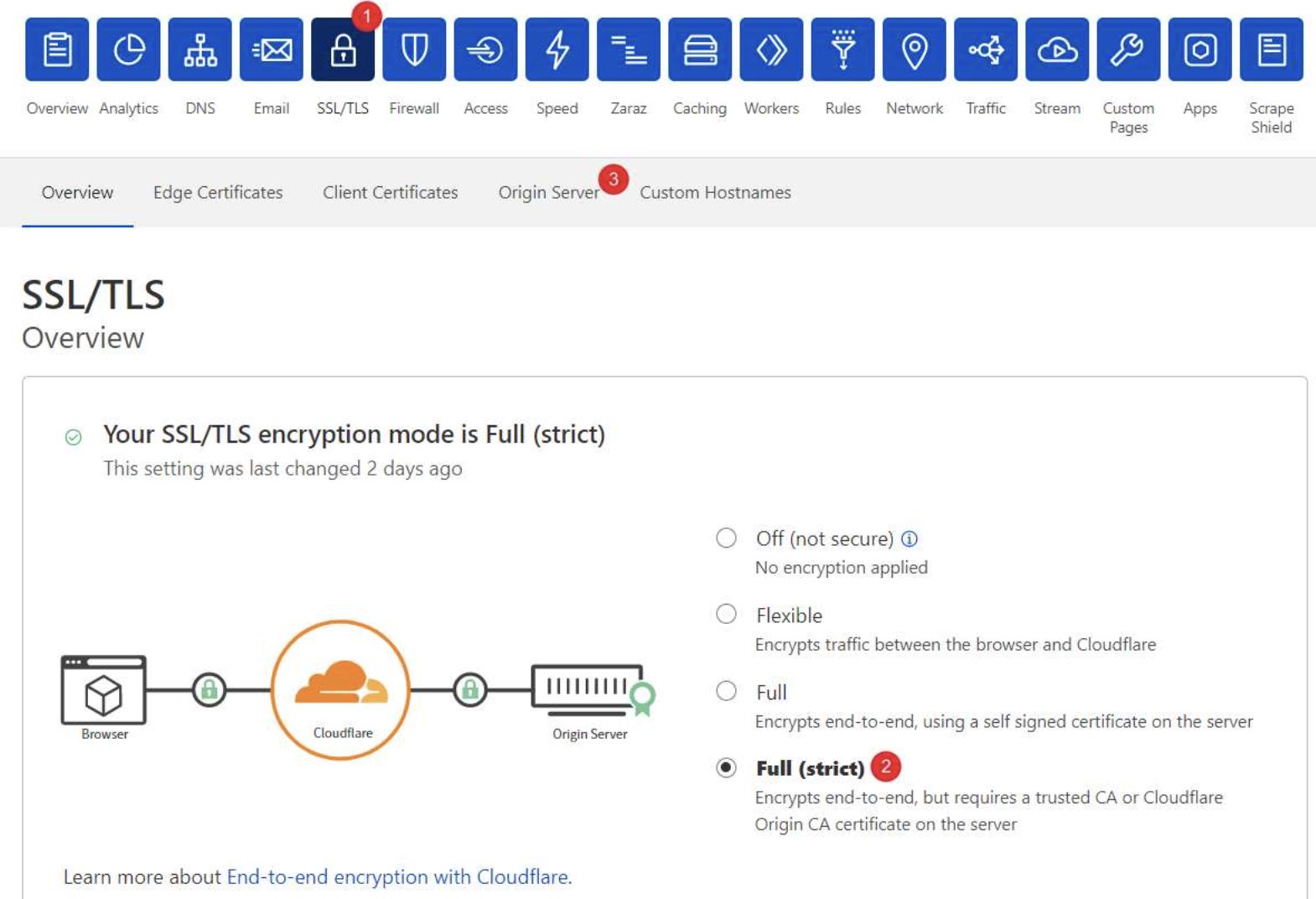Viewport: 1316px width, 899px height.
Task: Switch to the Client Certificates tab
Action: coord(391,193)
